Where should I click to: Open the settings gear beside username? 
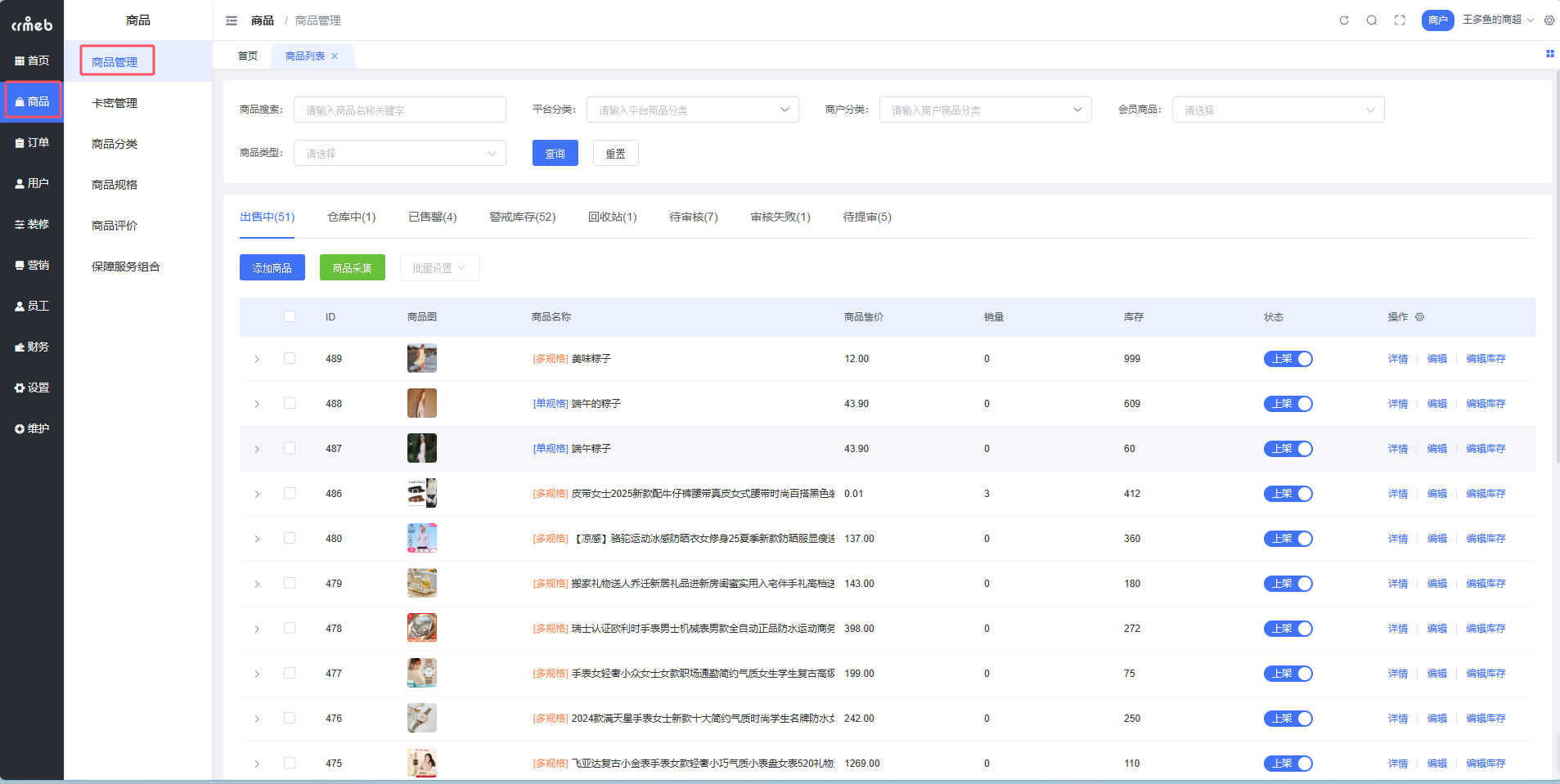pos(1549,20)
